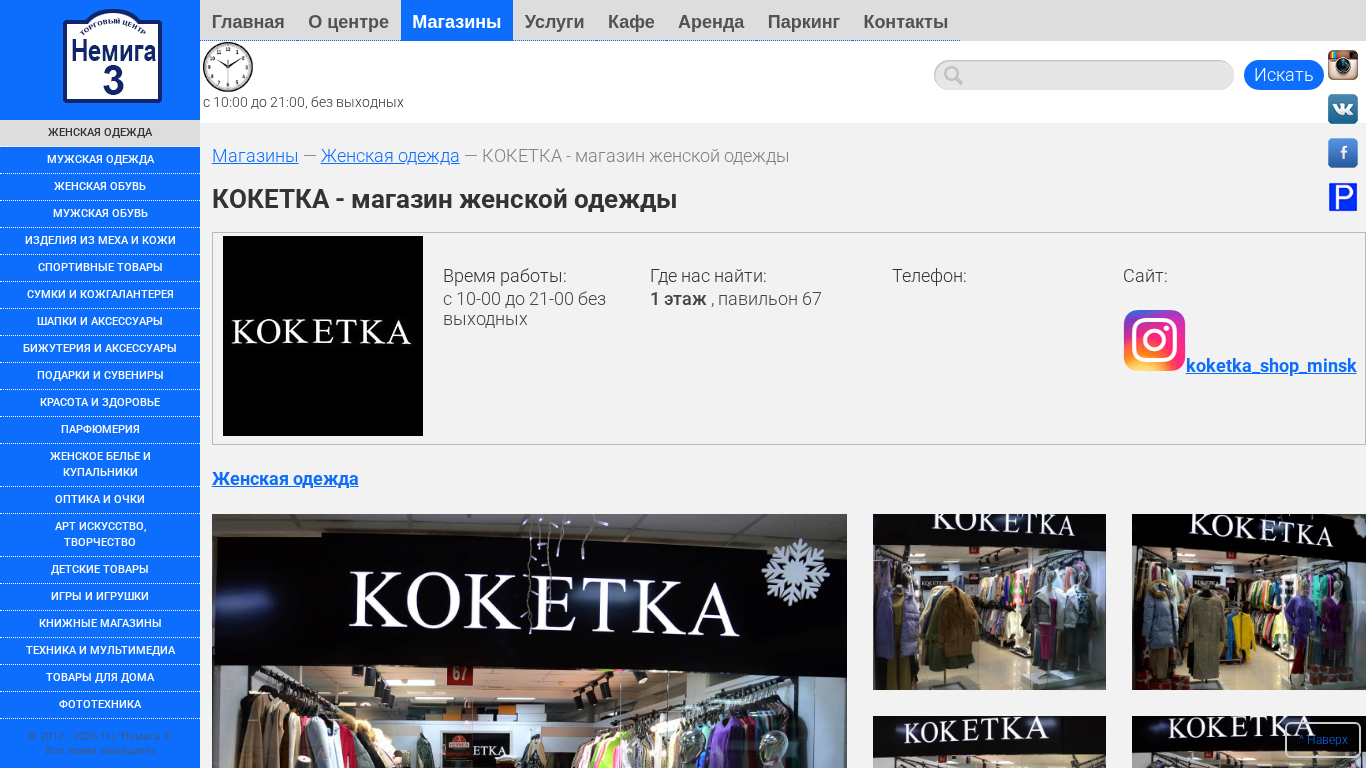The height and width of the screenshot is (768, 1366).
Task: Open Изделия из меха и кожи category
Action: (100, 241)
